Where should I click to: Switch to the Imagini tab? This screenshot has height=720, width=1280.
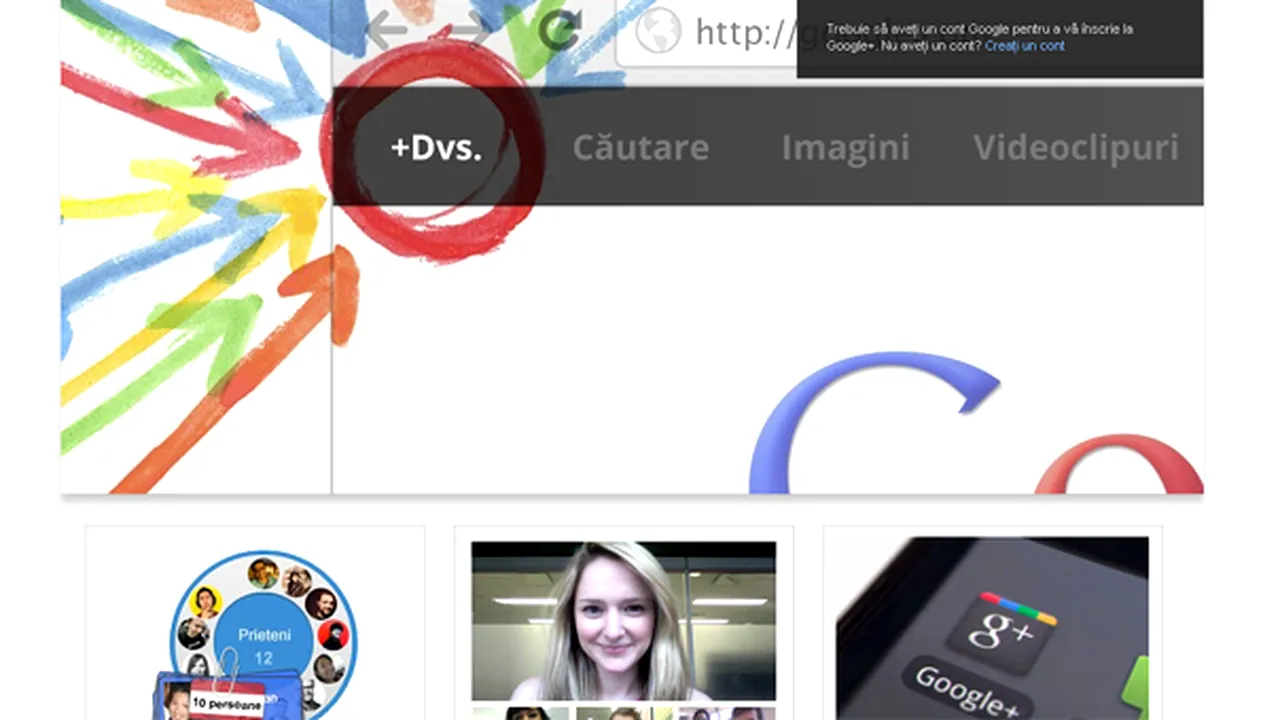pyautogui.click(x=845, y=148)
